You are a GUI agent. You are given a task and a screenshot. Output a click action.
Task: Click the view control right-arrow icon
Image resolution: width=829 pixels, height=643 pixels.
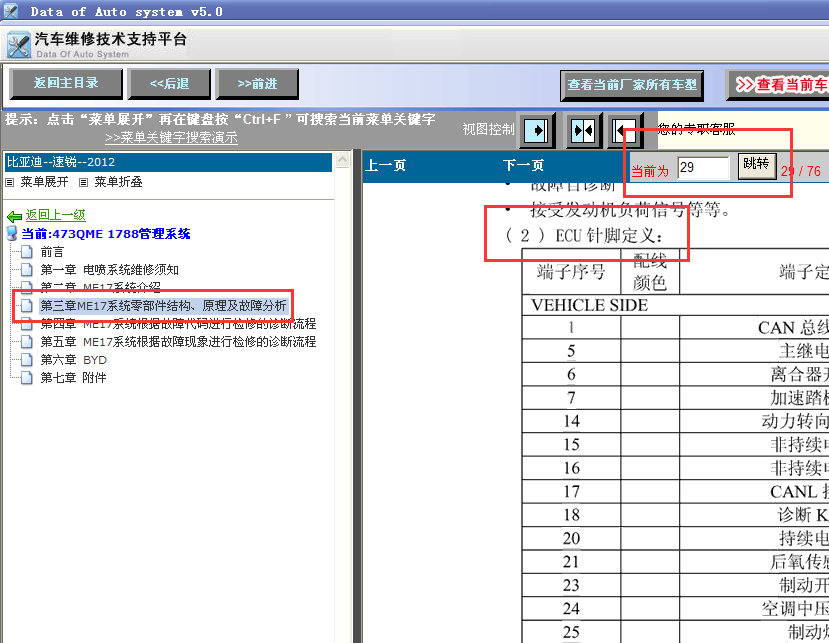click(x=537, y=130)
